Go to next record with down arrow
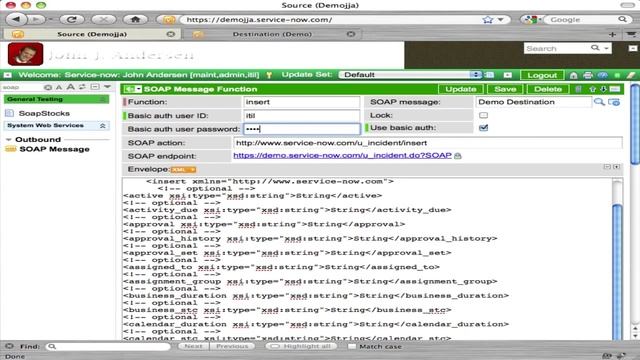 (603, 89)
